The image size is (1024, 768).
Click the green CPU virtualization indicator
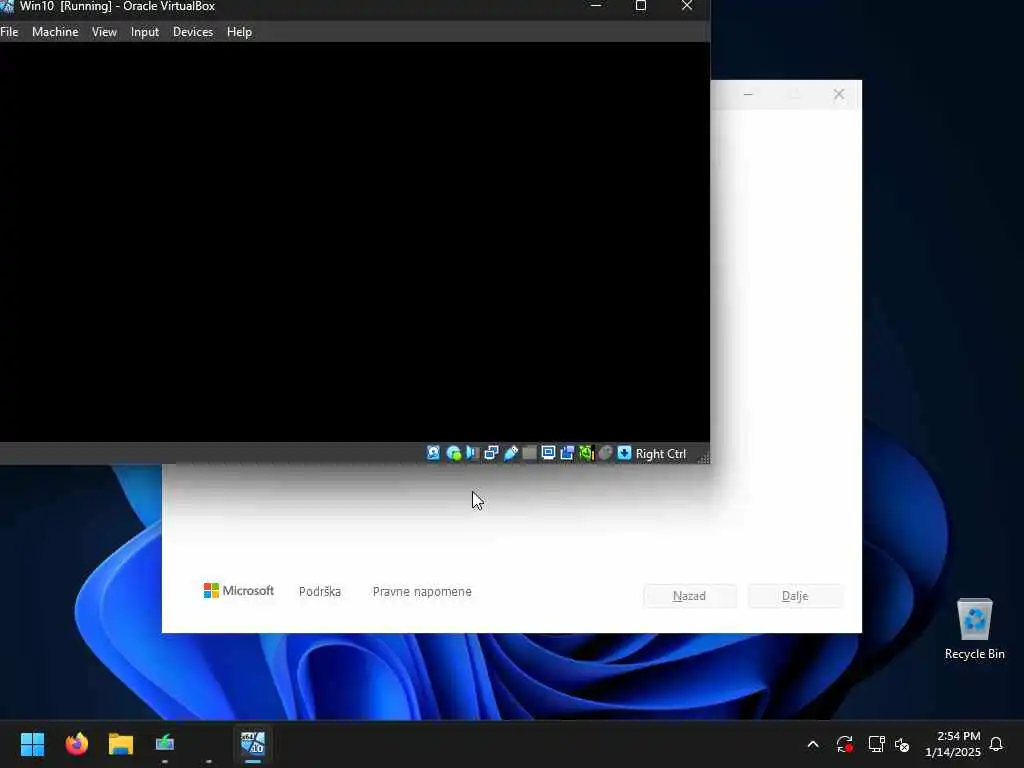[586, 453]
